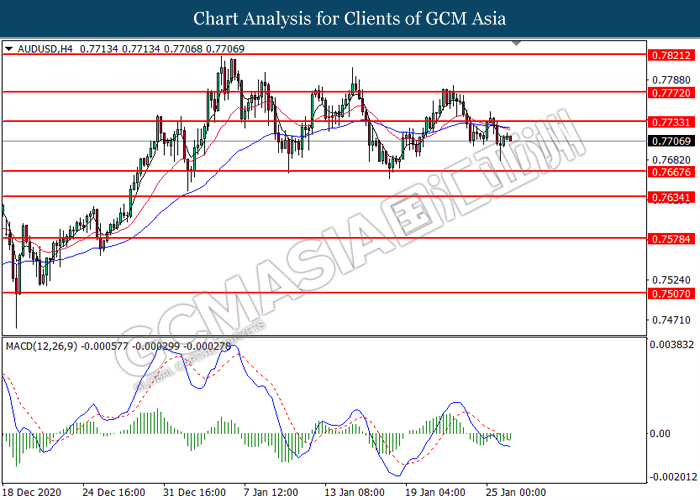
Task: Click the MACD zero level 0.00 label
Action: [x=660, y=433]
